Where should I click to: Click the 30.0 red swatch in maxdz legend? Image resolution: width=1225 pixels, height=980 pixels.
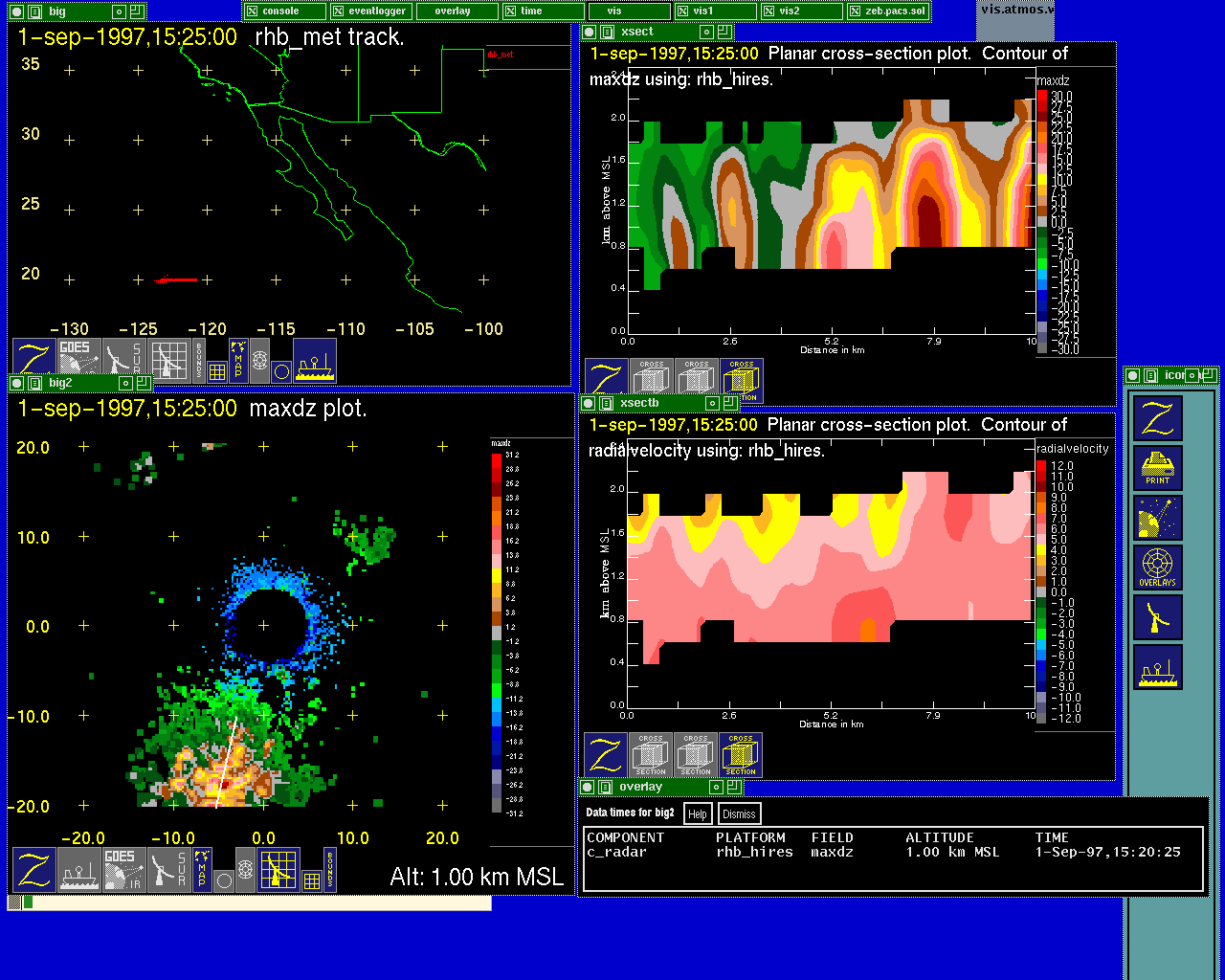click(1042, 97)
